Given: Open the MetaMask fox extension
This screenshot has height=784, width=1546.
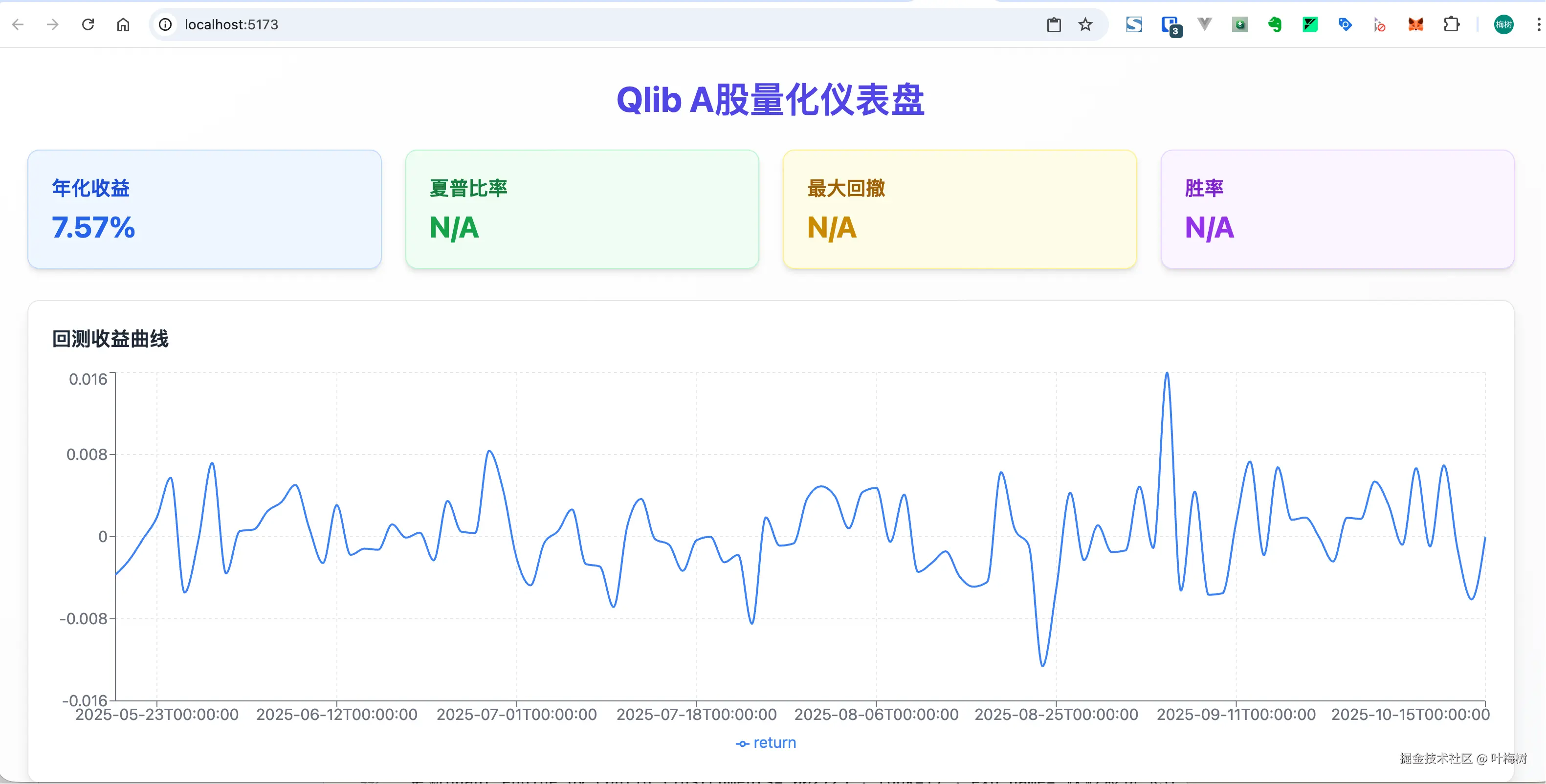Looking at the screenshot, I should (1416, 24).
